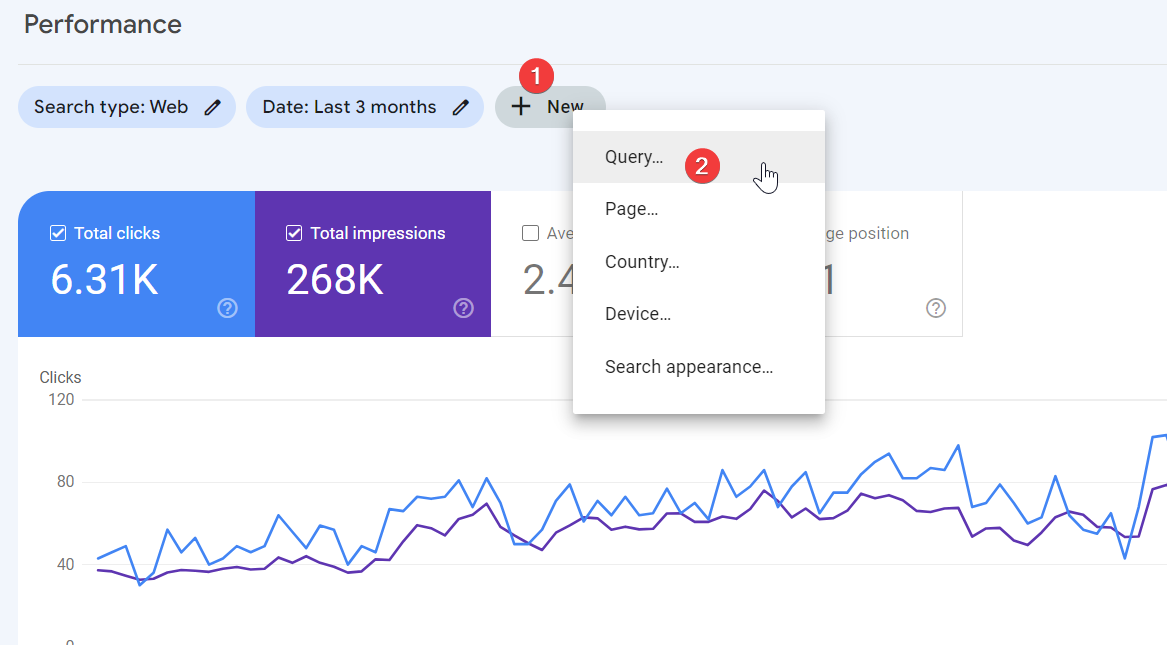Edit the Search type: Web filter pencil icon
The image size is (1167, 645).
pyautogui.click(x=213, y=107)
